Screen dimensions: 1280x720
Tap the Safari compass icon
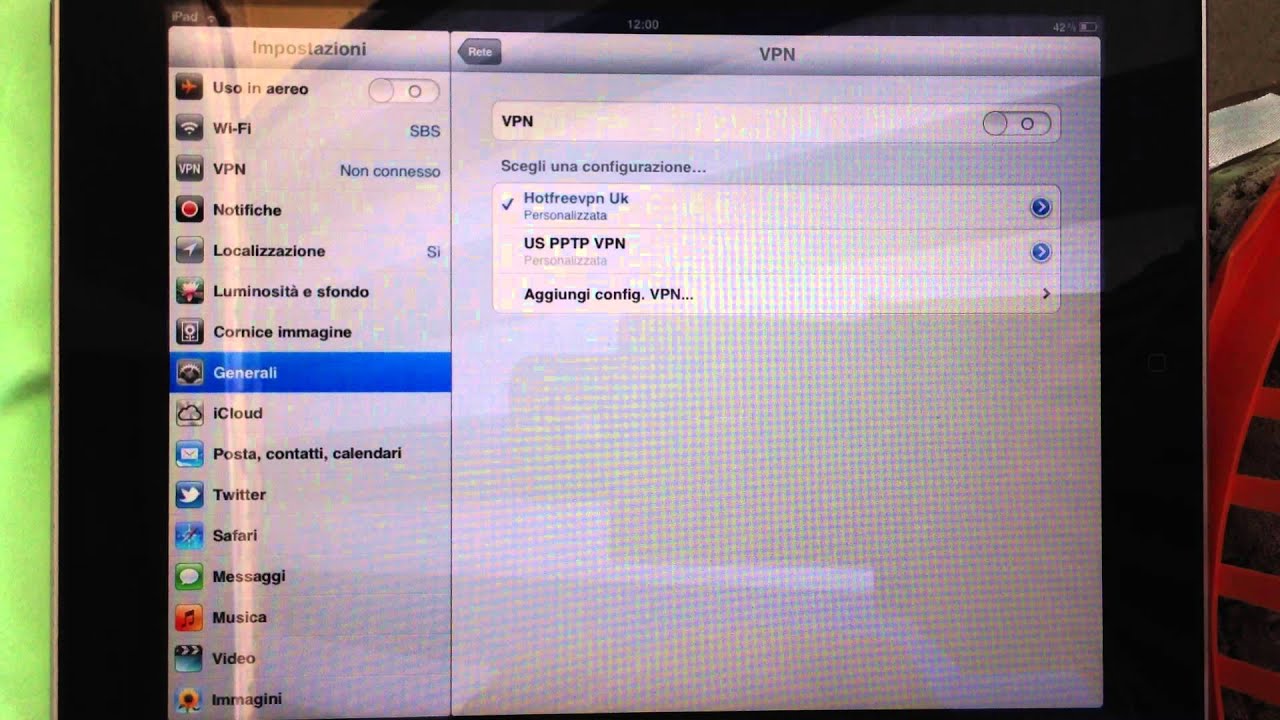[x=189, y=536]
